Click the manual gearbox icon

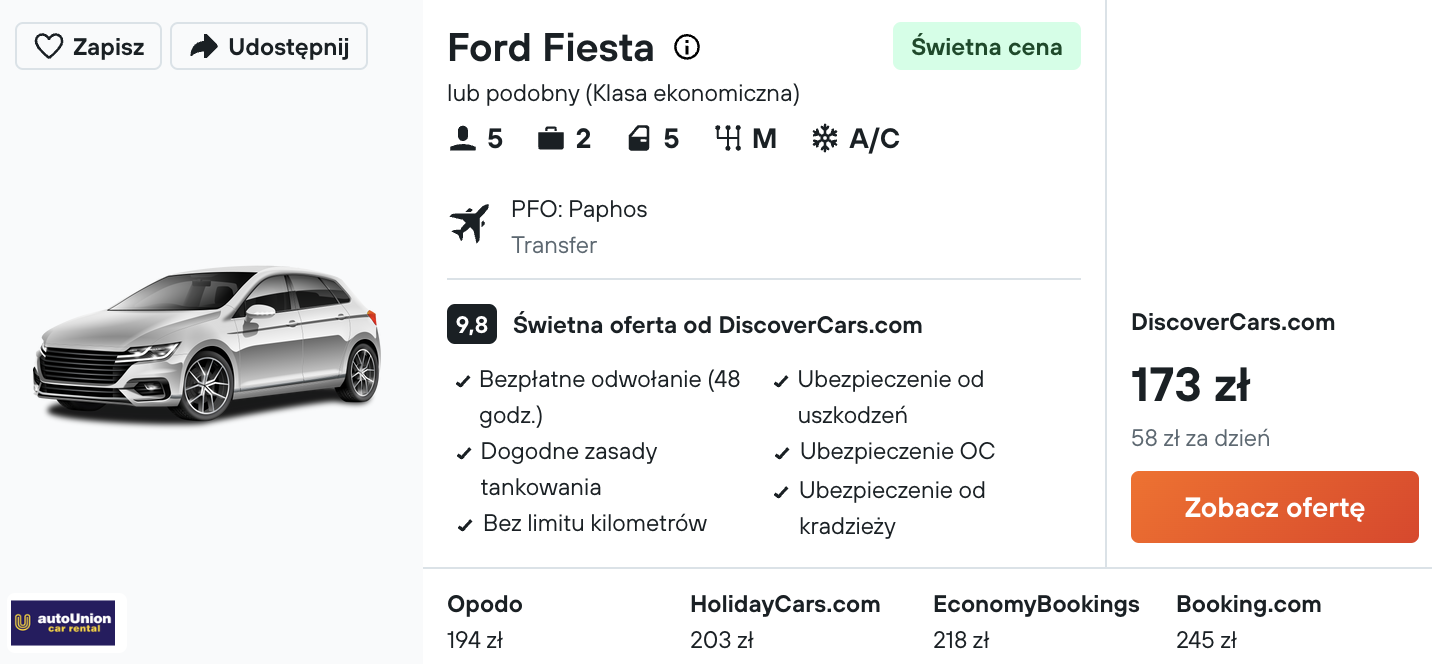point(727,139)
